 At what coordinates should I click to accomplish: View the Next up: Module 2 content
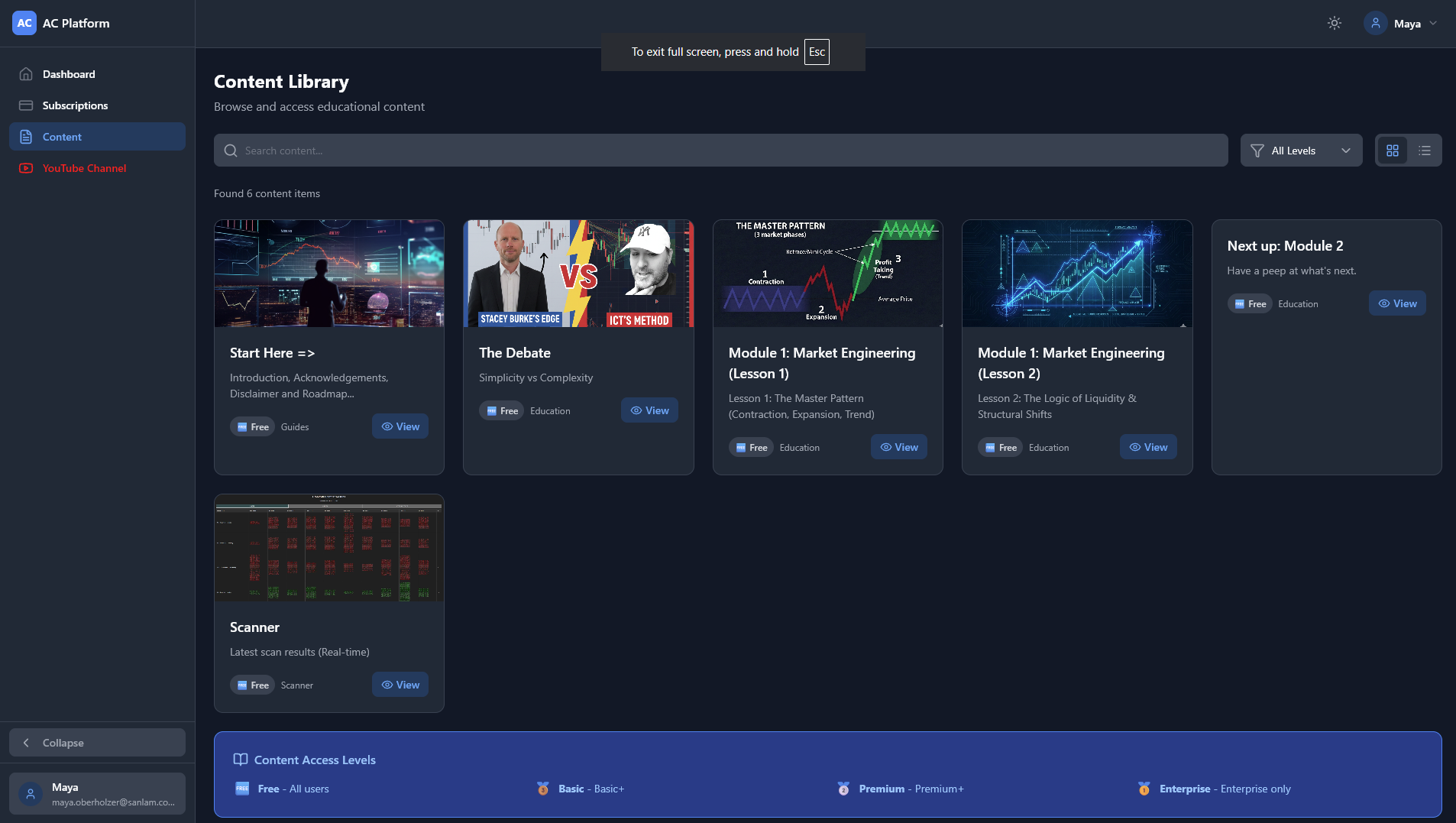coord(1397,303)
